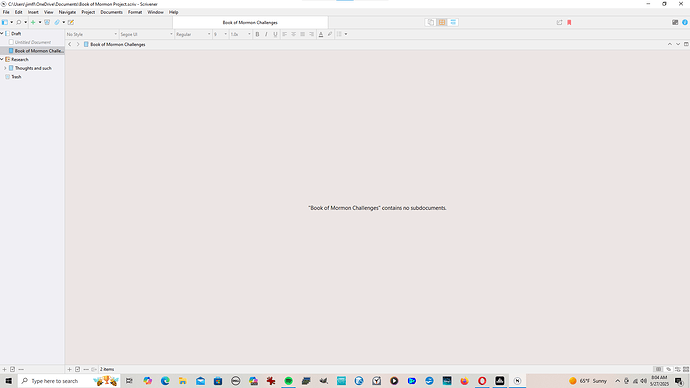This screenshot has width=690, height=388.
Task: Toggle the blue Inspector info icon
Action: (x=685, y=22)
